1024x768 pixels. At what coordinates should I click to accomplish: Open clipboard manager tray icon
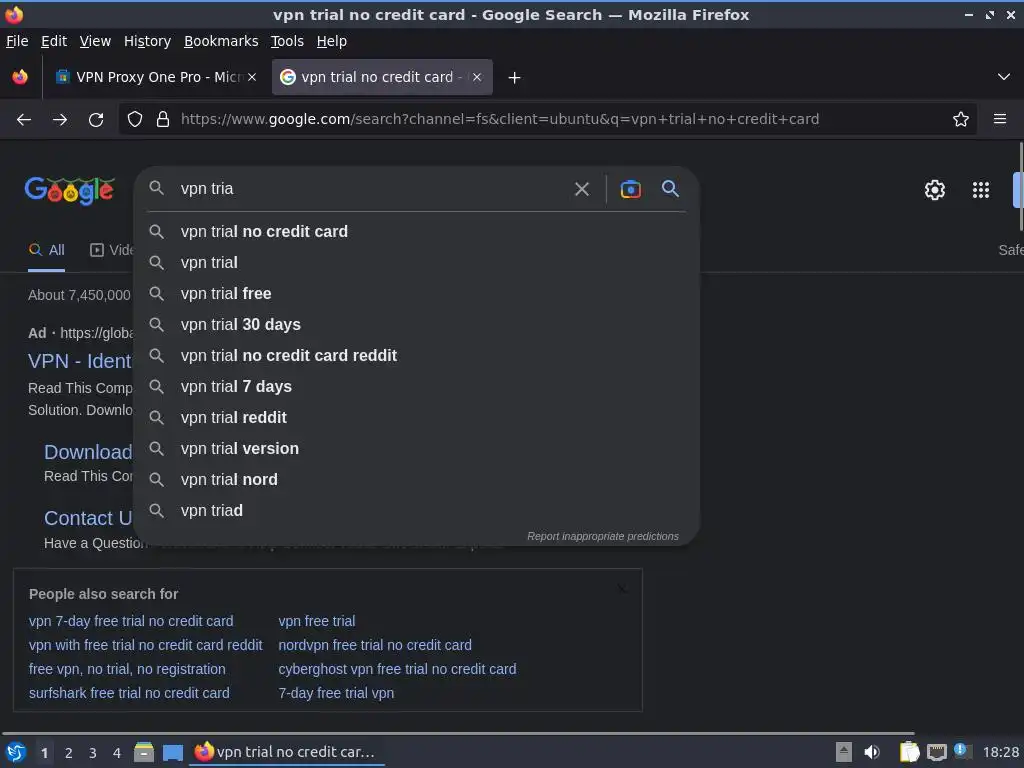pos(909,752)
